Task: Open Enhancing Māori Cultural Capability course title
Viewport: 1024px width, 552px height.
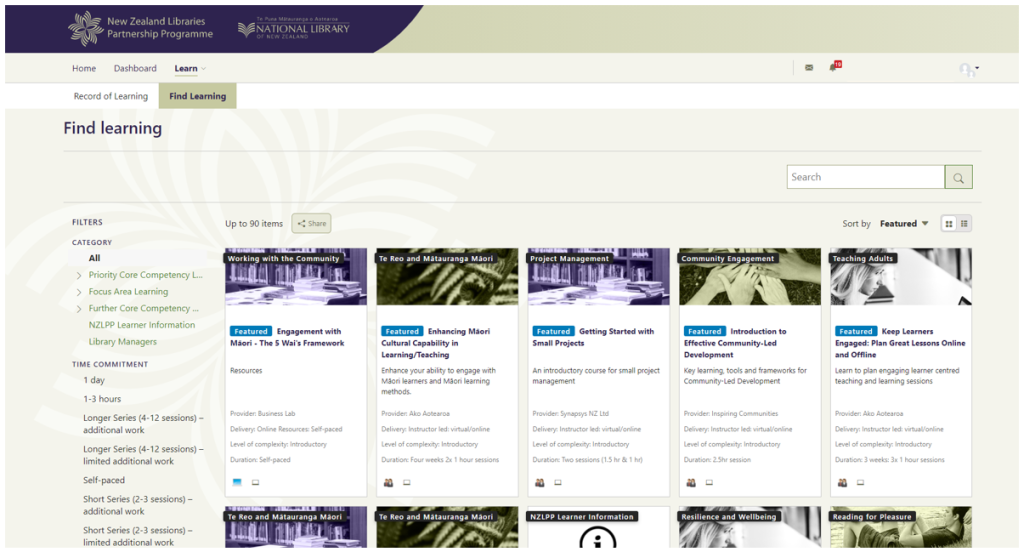Action: pos(436,343)
